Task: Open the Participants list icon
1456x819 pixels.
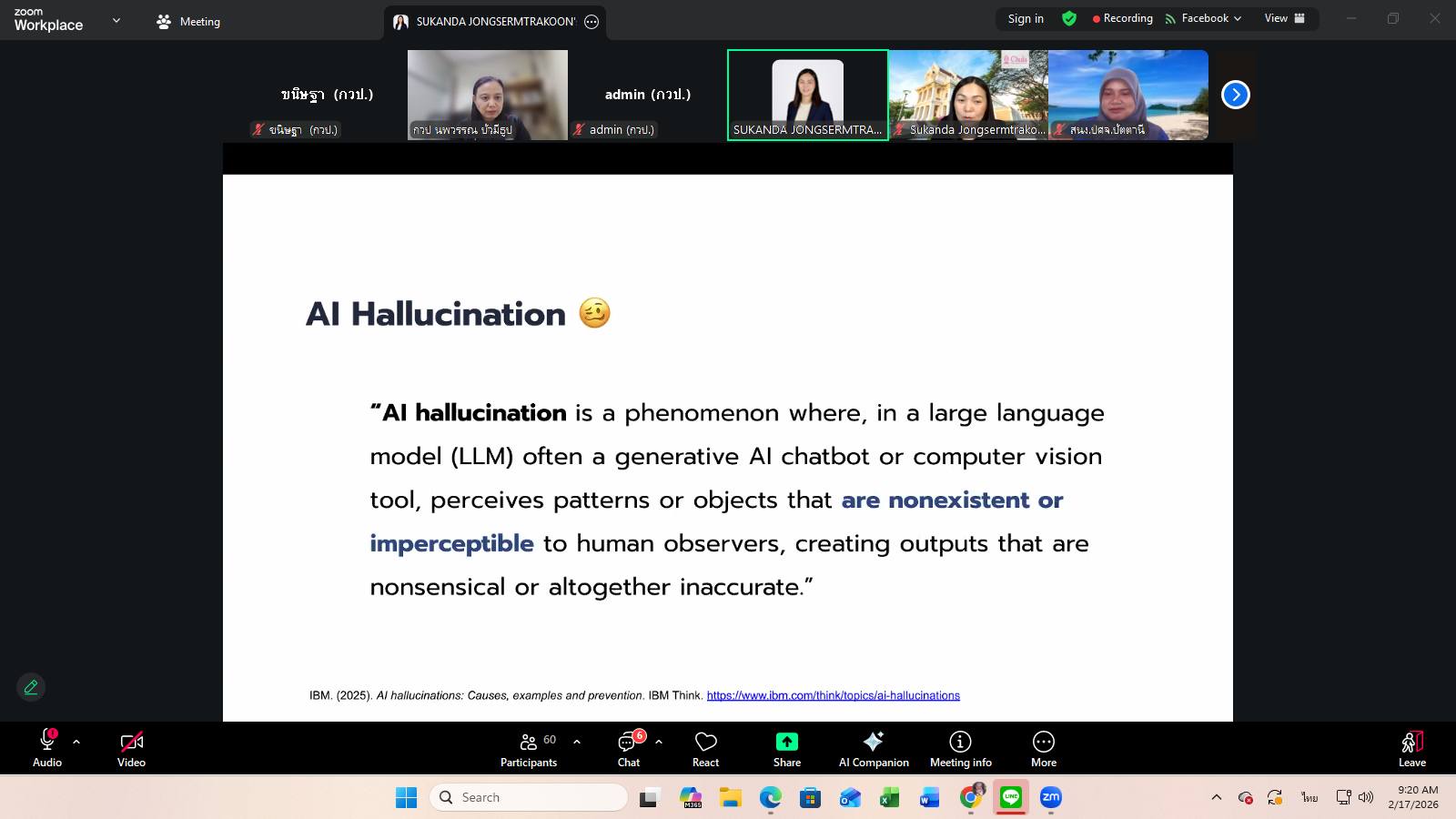Action: [x=528, y=742]
